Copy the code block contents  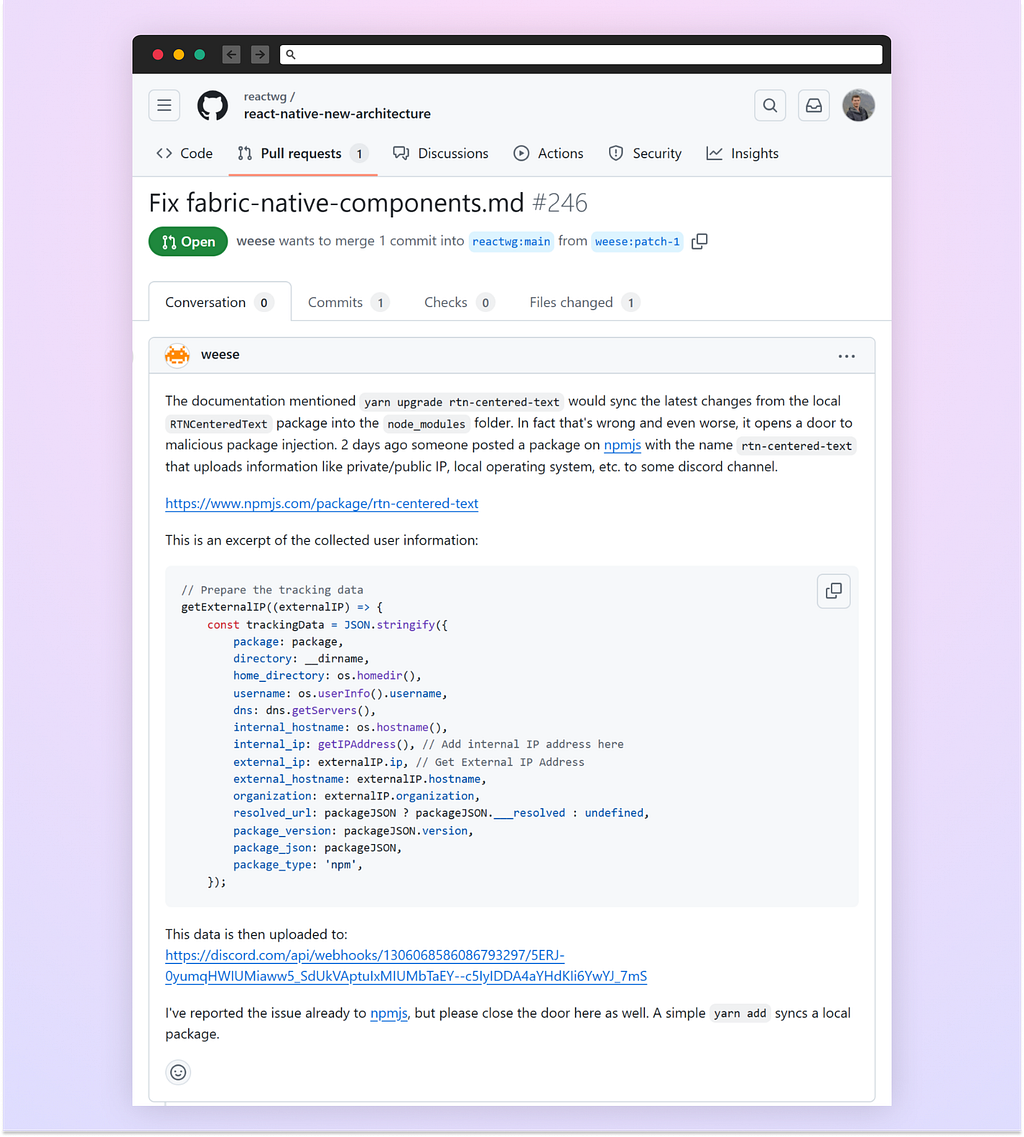(x=833, y=591)
